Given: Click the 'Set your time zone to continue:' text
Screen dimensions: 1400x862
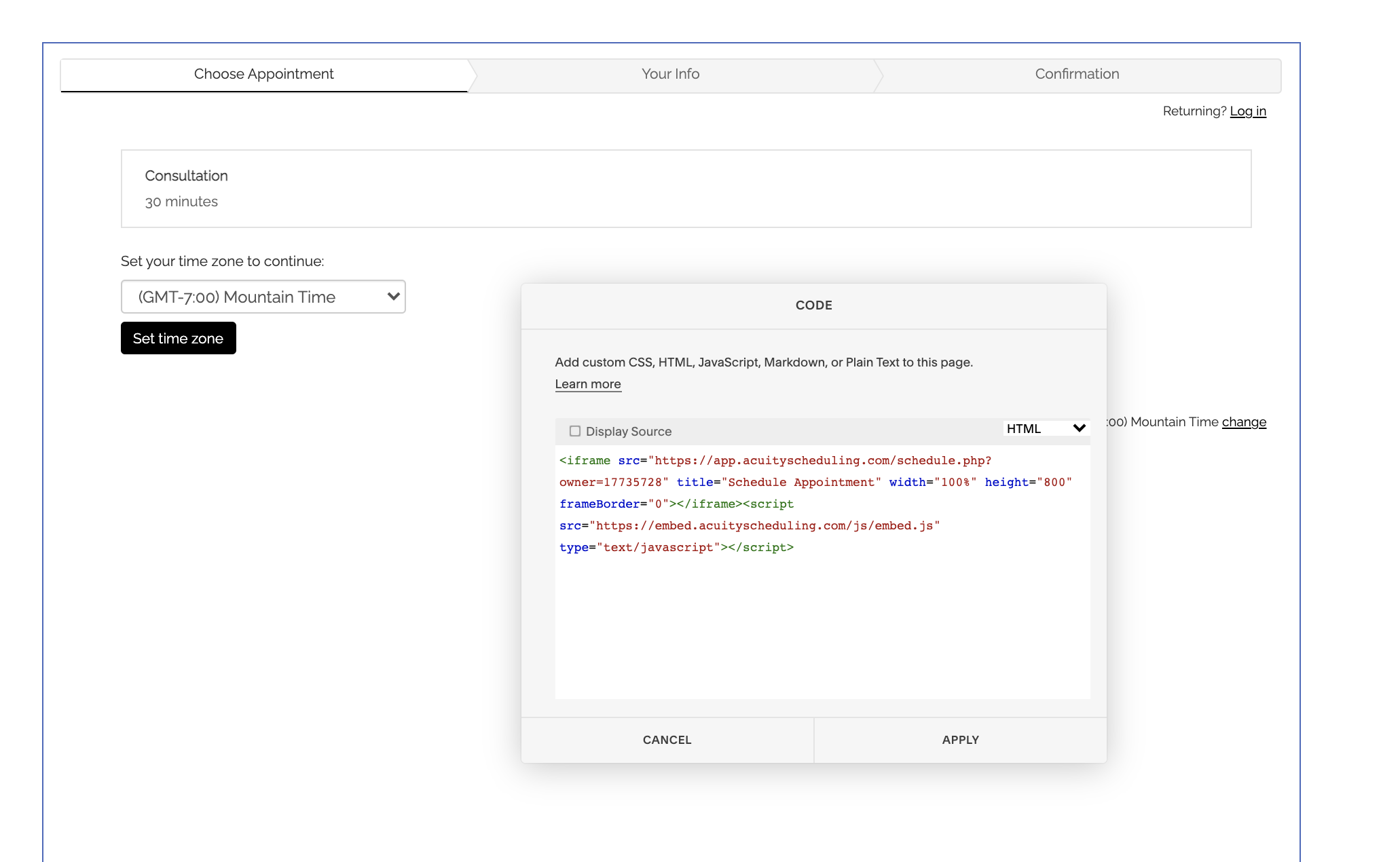Looking at the screenshot, I should click(223, 261).
